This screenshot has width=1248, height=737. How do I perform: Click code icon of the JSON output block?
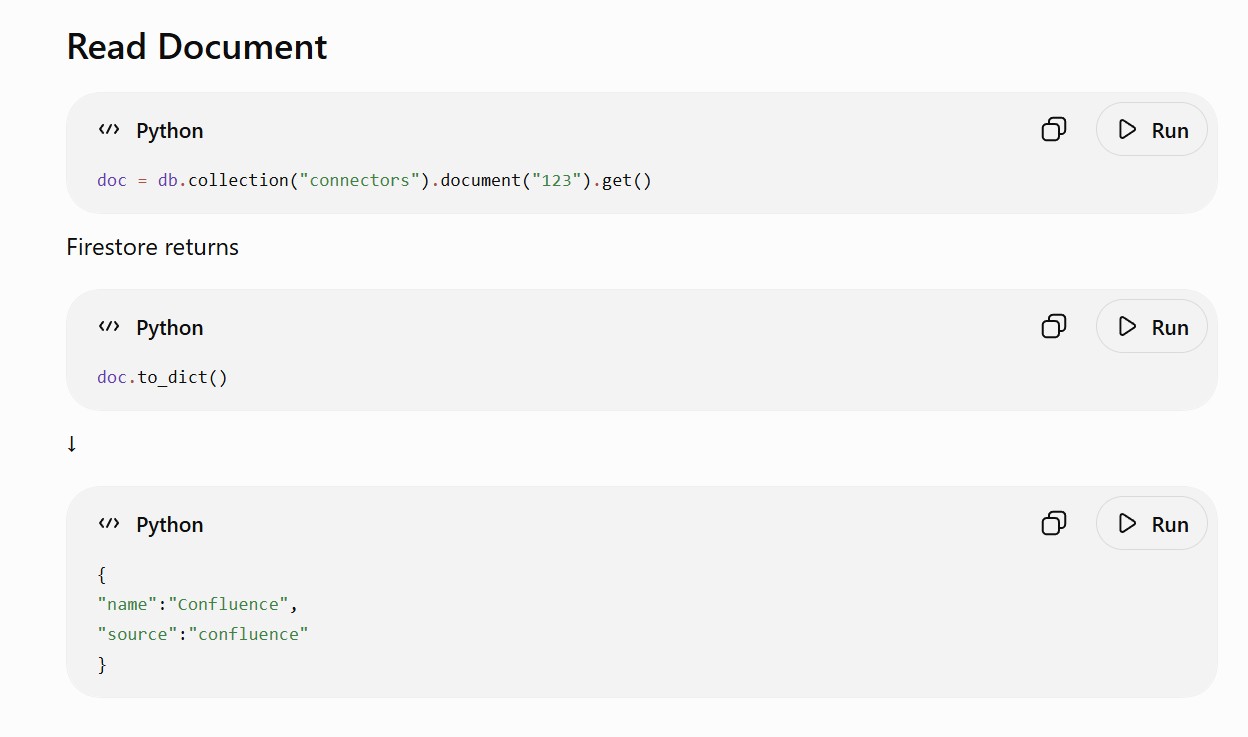(109, 524)
